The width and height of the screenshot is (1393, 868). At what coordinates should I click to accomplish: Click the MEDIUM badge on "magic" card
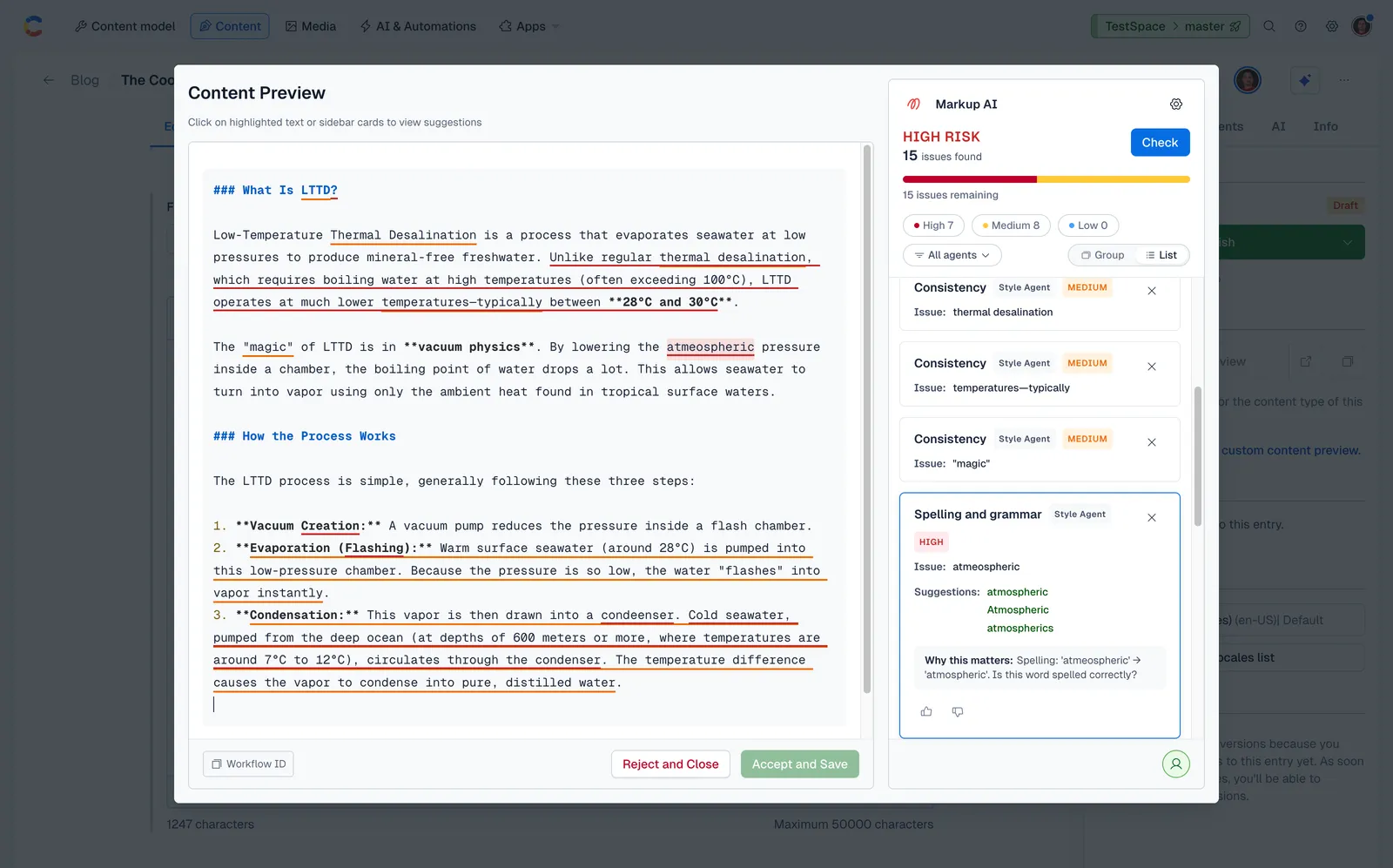1087,439
